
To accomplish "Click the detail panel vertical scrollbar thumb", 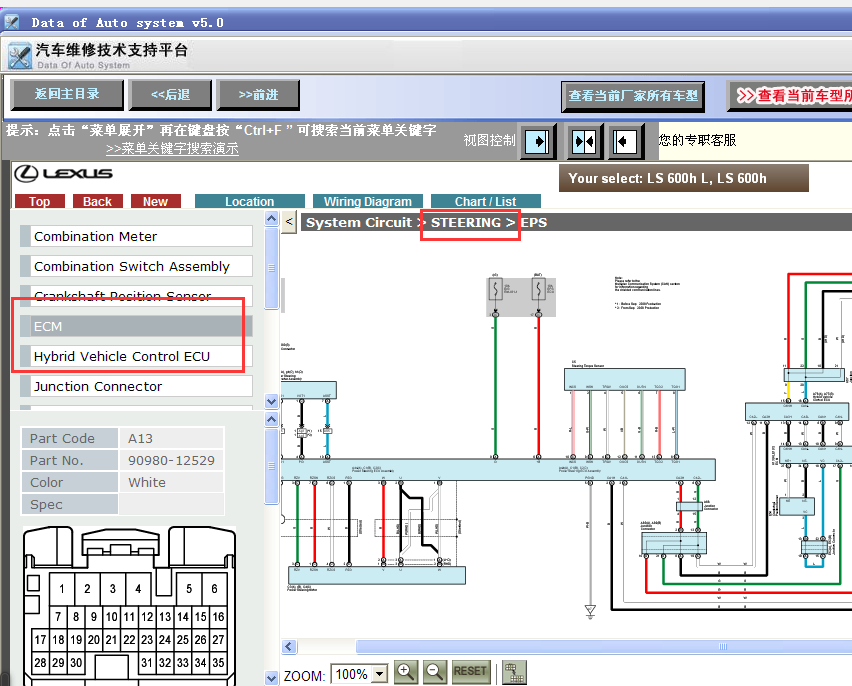I will 272,466.
